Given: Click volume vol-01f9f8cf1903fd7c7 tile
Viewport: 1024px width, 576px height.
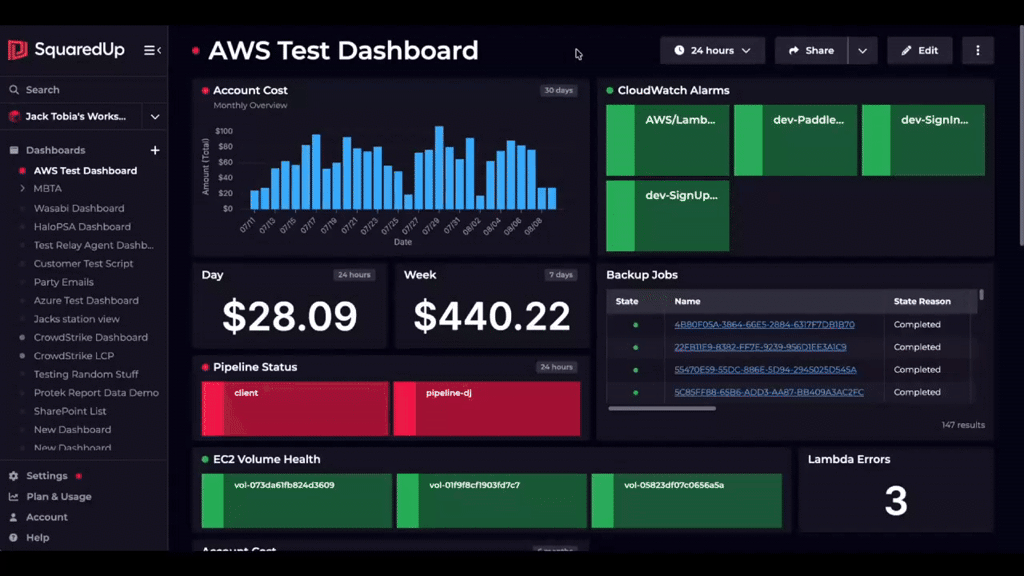Looking at the screenshot, I should pyautogui.click(x=492, y=501).
